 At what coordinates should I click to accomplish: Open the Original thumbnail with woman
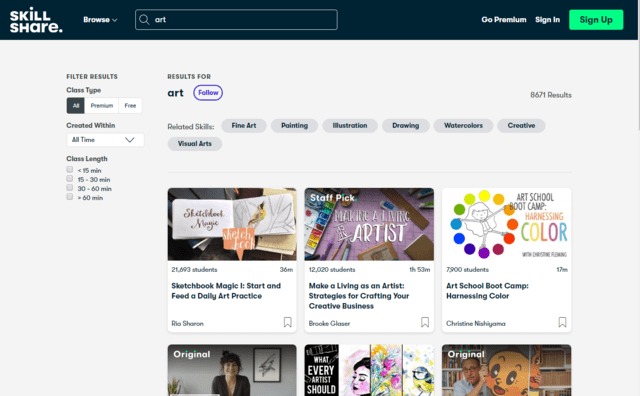click(232, 370)
